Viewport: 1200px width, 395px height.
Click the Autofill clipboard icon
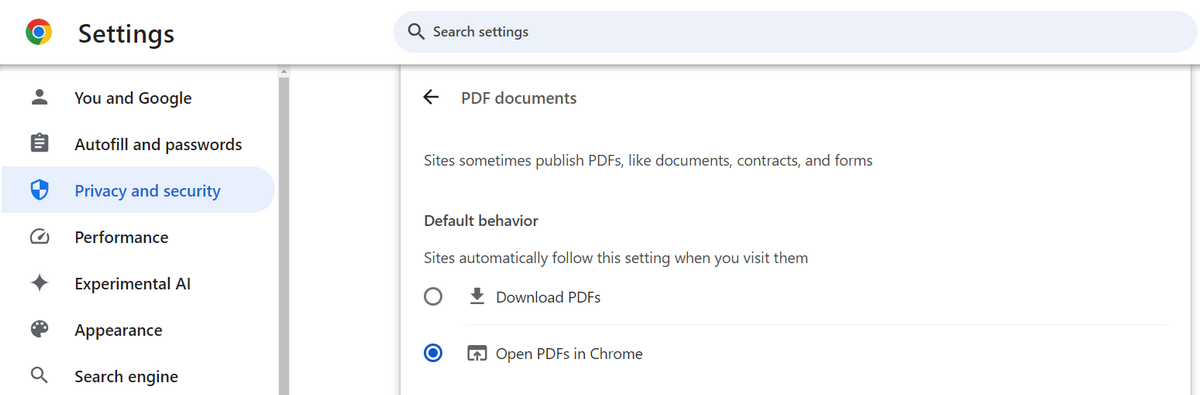pos(40,144)
